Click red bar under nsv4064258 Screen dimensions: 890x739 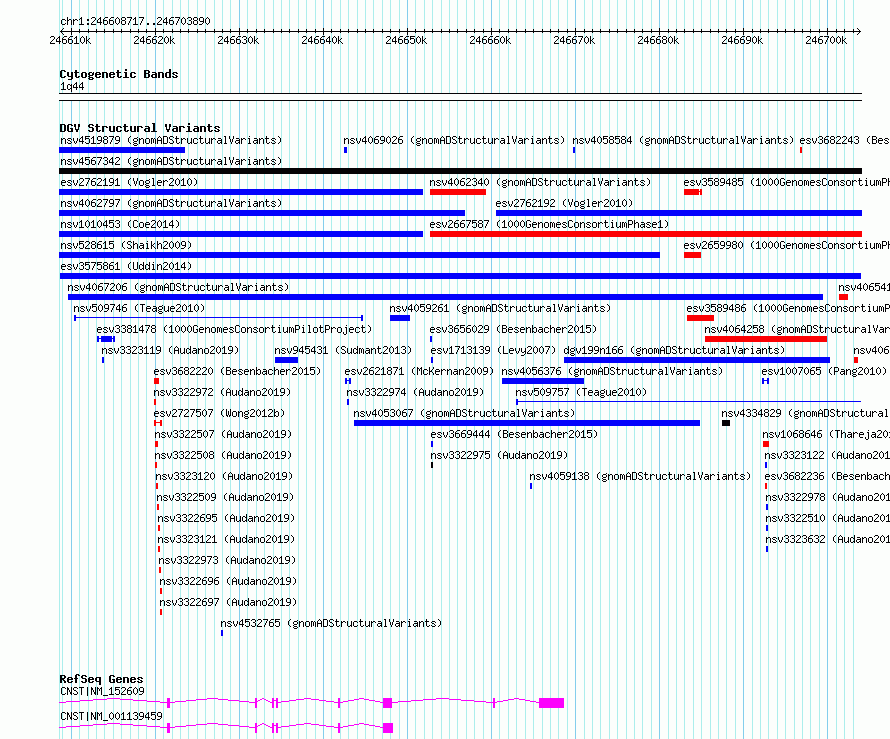(766, 339)
